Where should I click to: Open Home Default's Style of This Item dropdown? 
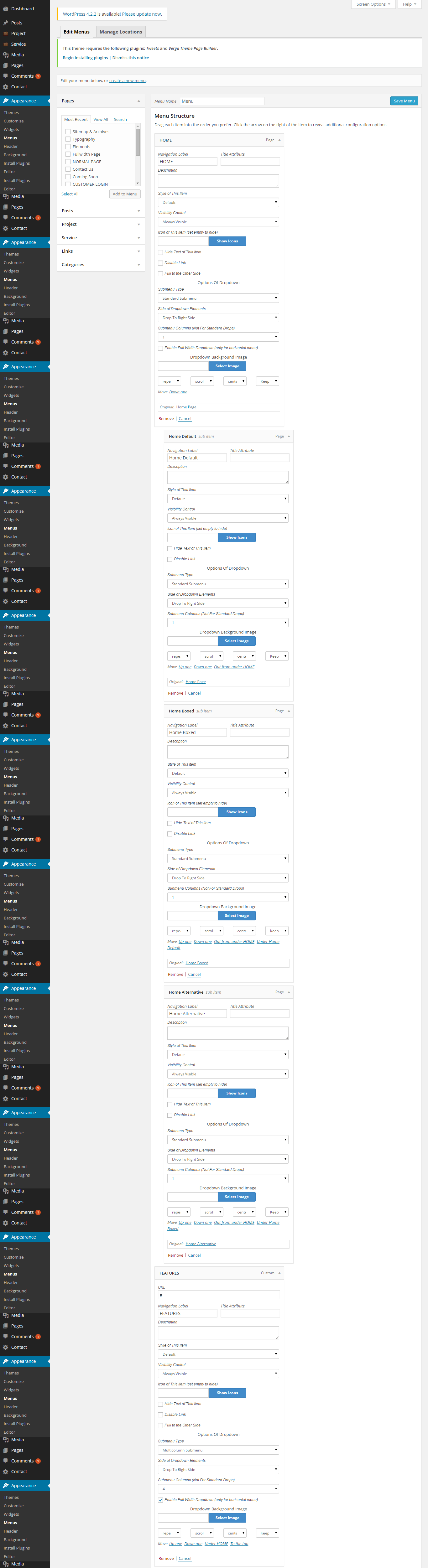[228, 499]
